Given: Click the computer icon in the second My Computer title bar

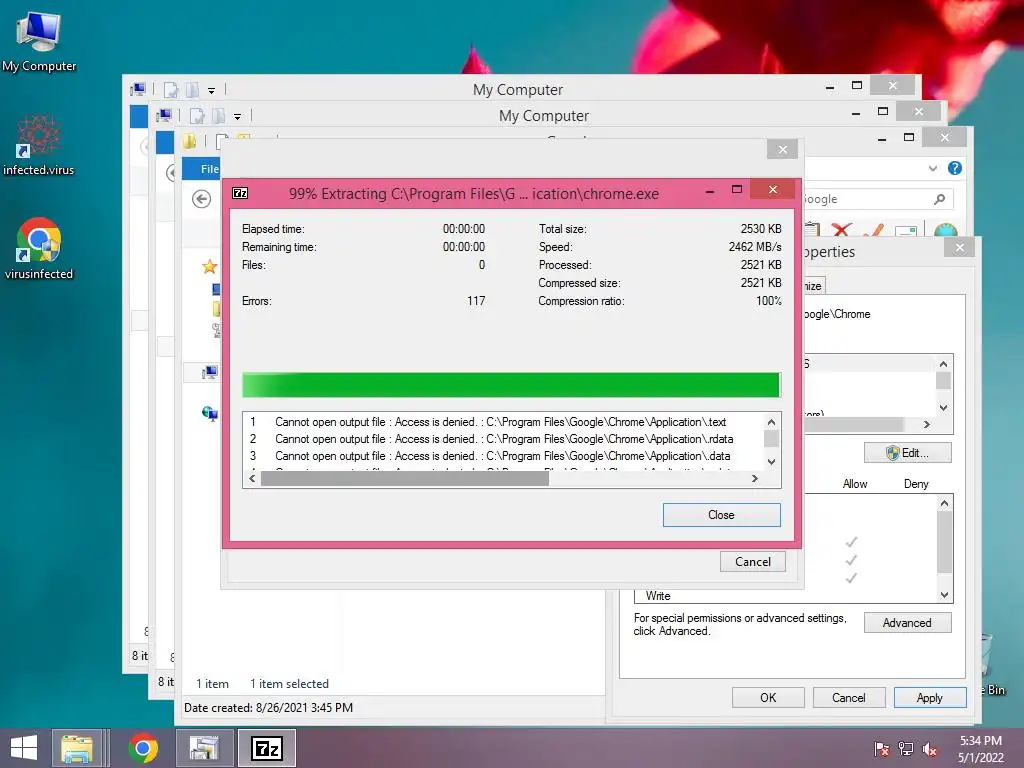Looking at the screenshot, I should tap(164, 116).
